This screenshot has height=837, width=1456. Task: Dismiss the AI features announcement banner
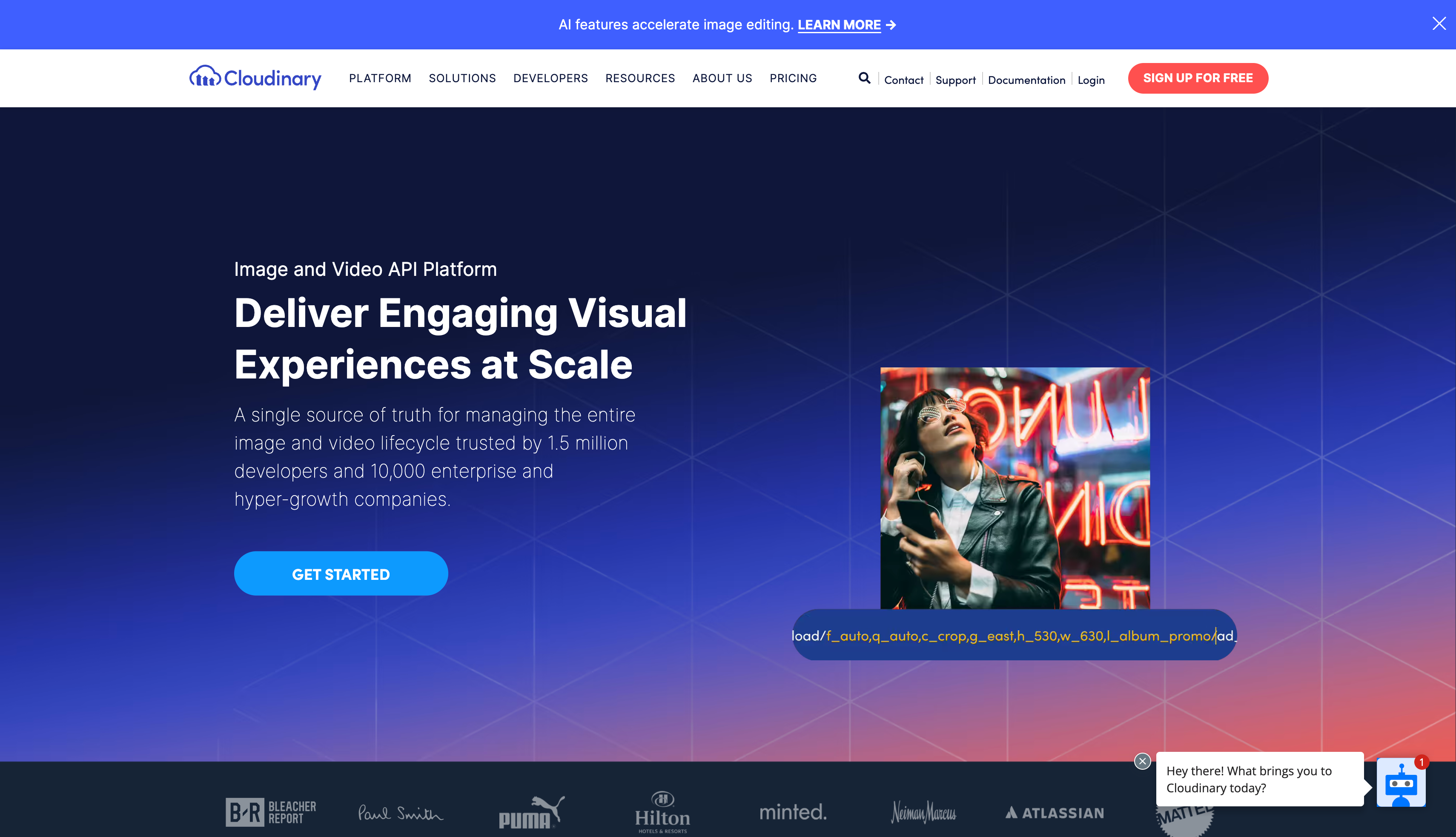[x=1439, y=23]
